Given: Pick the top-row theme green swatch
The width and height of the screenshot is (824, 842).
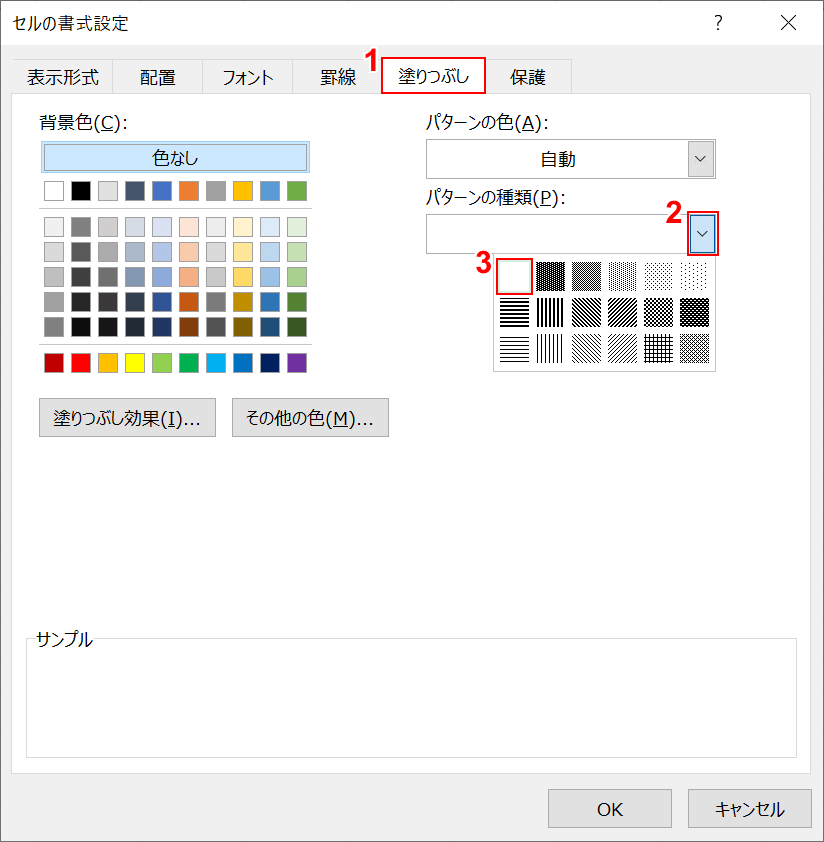Looking at the screenshot, I should tap(297, 191).
